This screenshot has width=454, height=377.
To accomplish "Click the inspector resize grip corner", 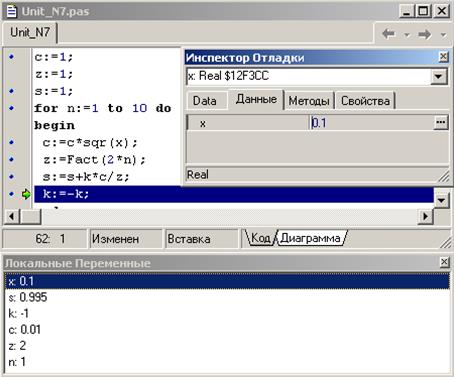I will 444,176.
